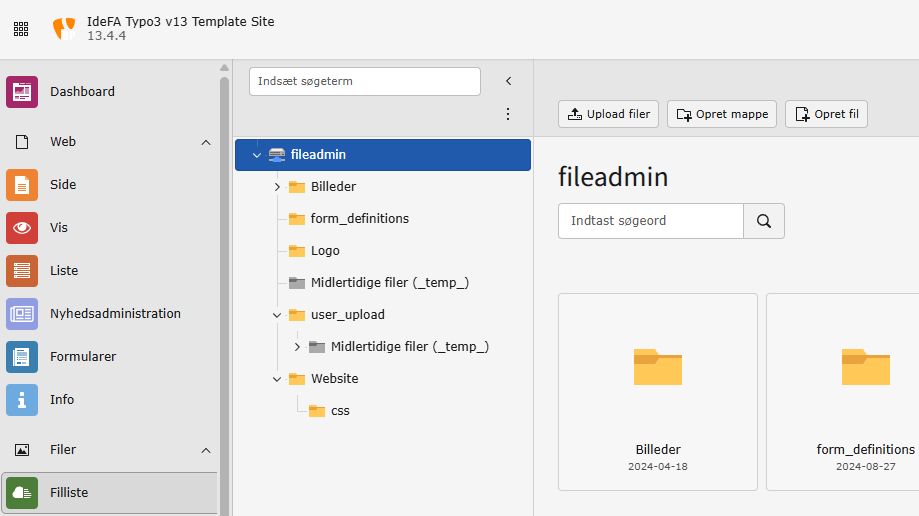
Task: Open the Formularer module icon
Action: 22,357
